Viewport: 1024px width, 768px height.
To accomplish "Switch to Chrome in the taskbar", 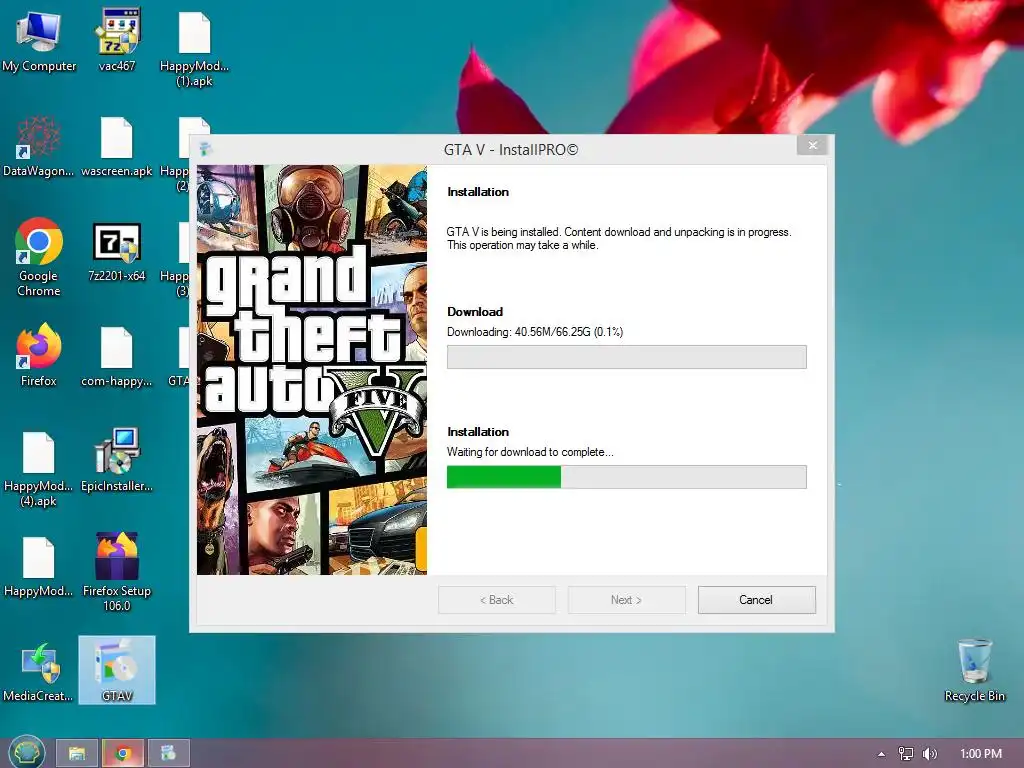I will pos(123,754).
